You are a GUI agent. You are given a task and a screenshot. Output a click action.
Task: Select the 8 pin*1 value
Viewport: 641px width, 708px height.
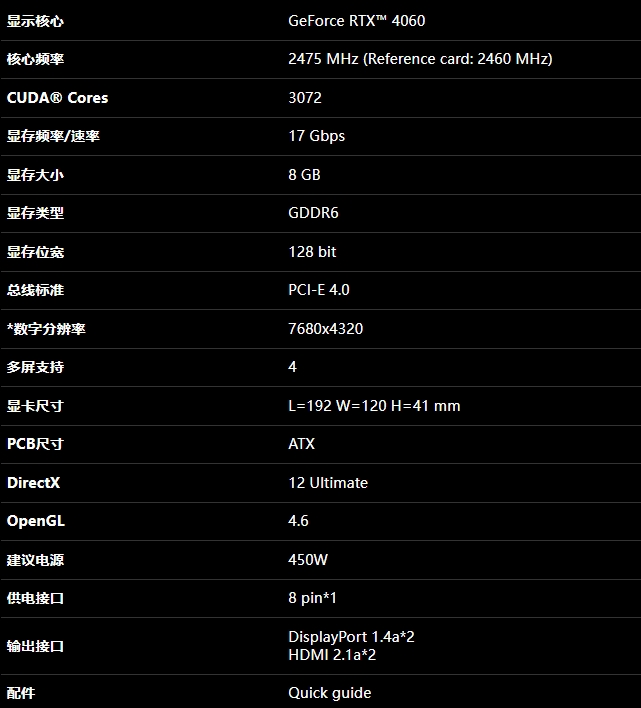[312, 598]
